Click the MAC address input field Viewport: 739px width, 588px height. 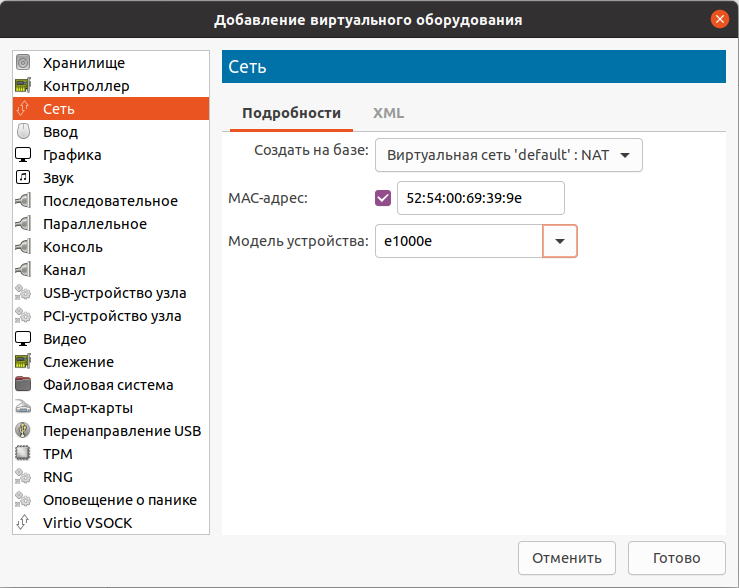coord(481,198)
